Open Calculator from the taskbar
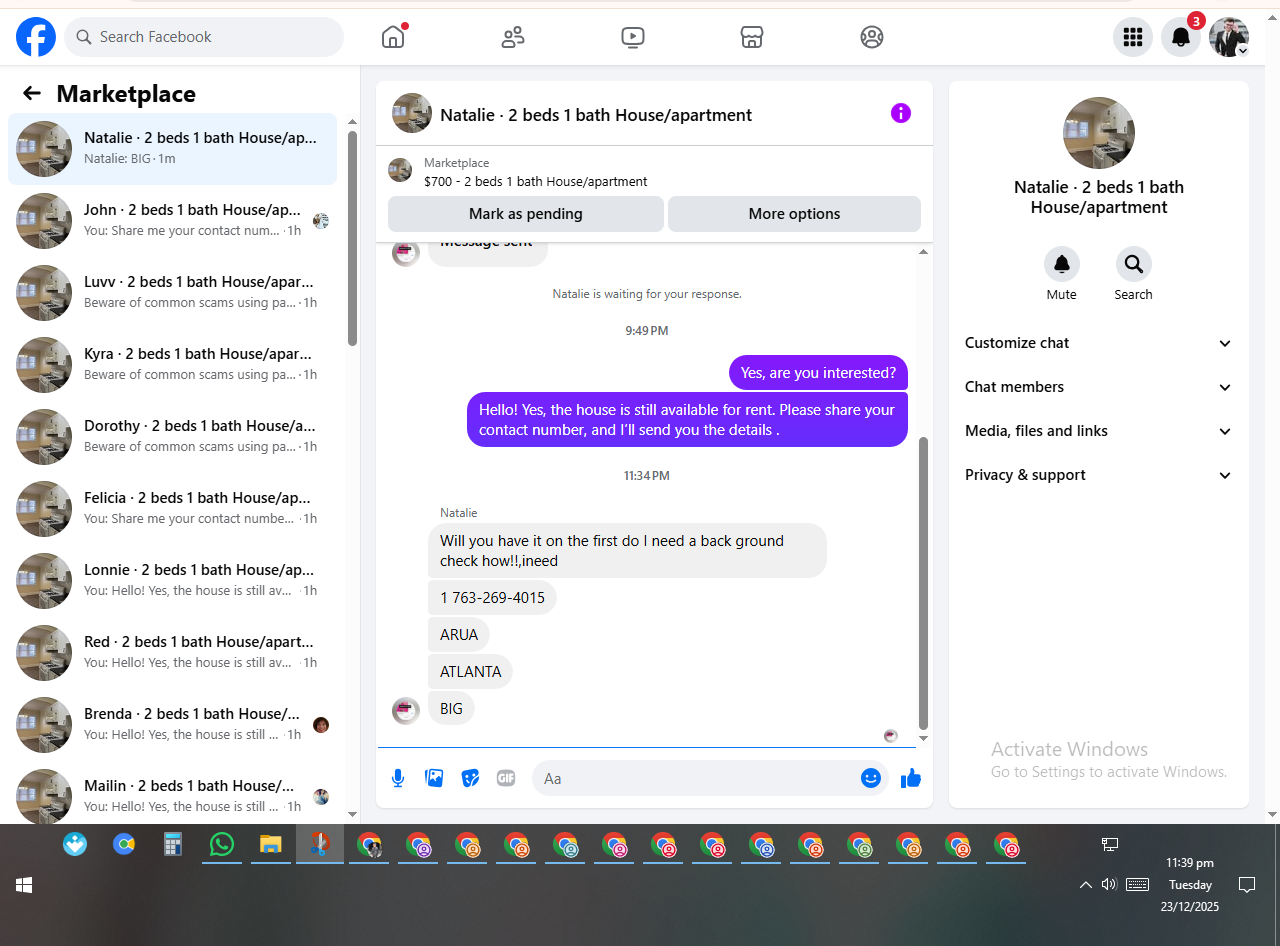 [173, 845]
